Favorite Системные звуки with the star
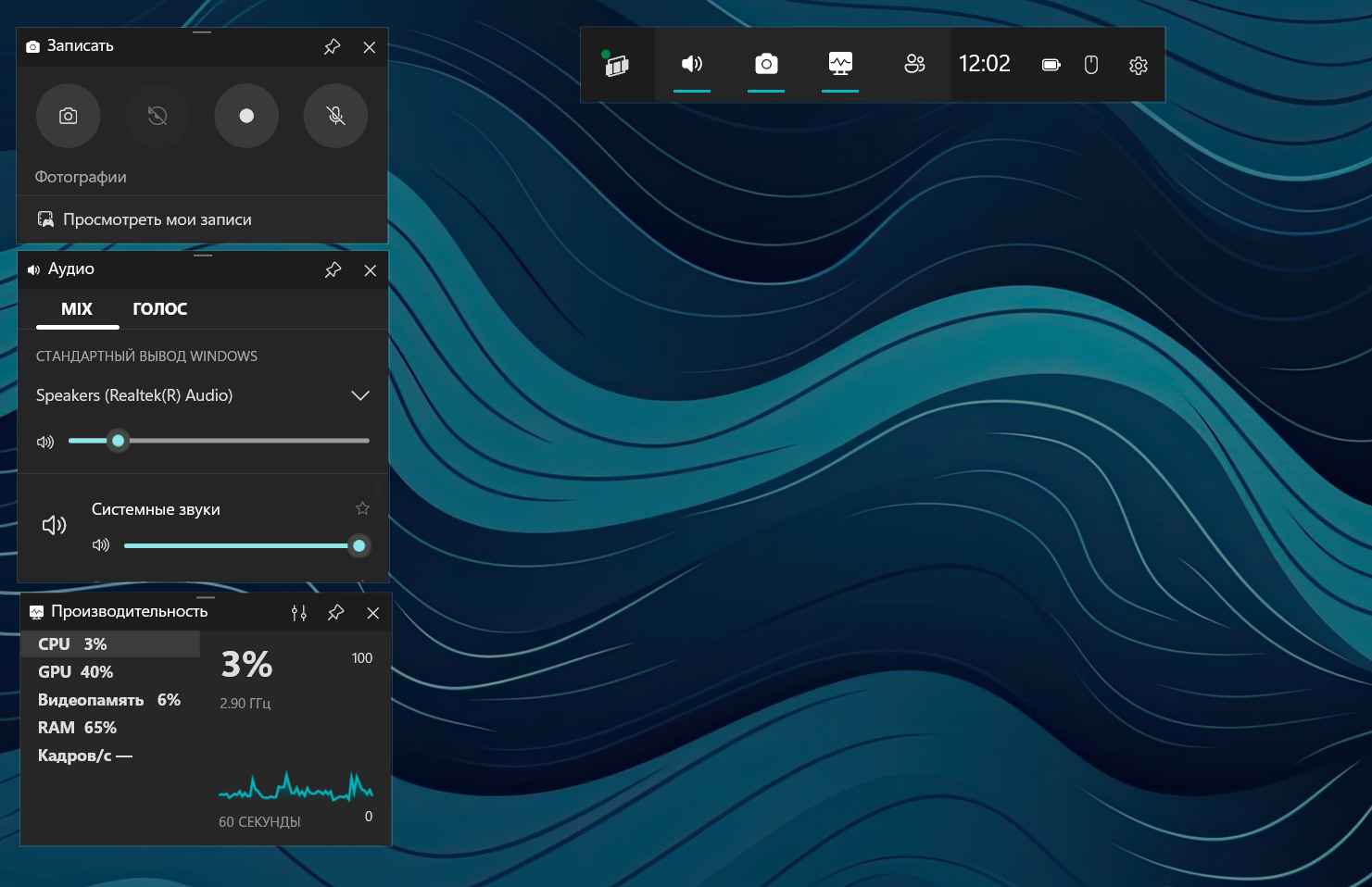Screen dimensions: 1372x887 362,508
